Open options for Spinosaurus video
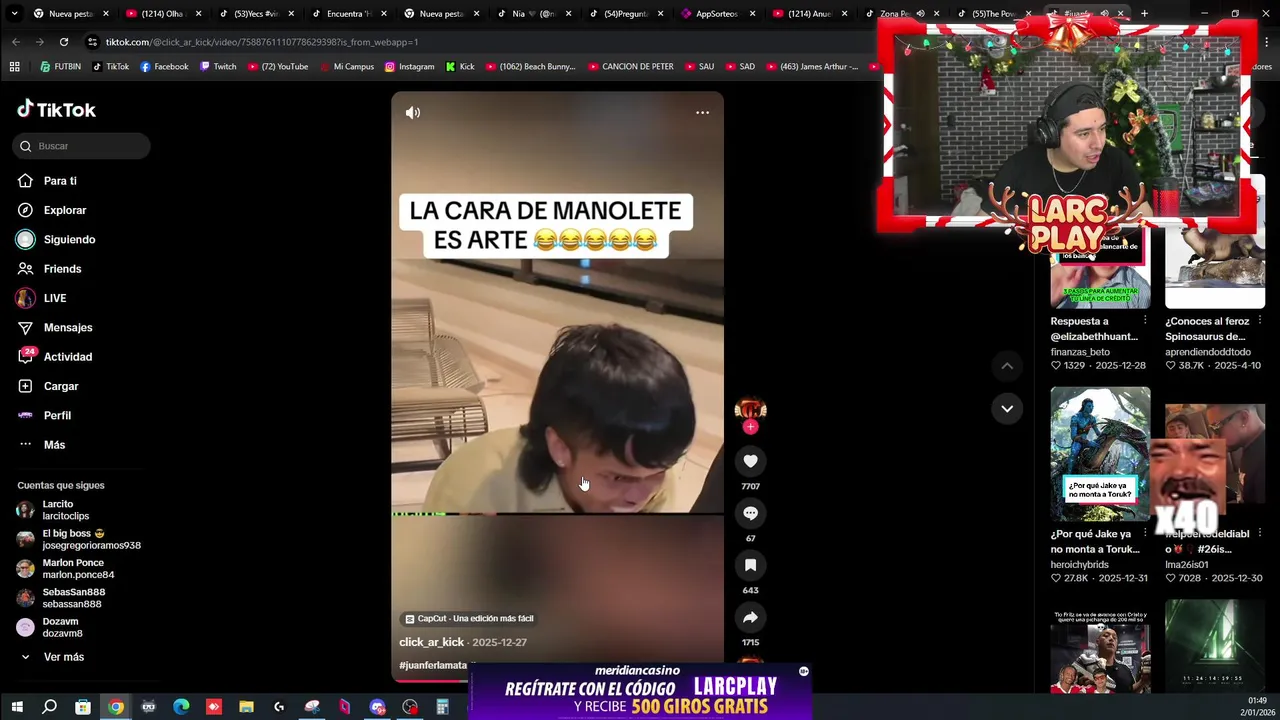Screen dimensions: 1280x720 [1259, 320]
